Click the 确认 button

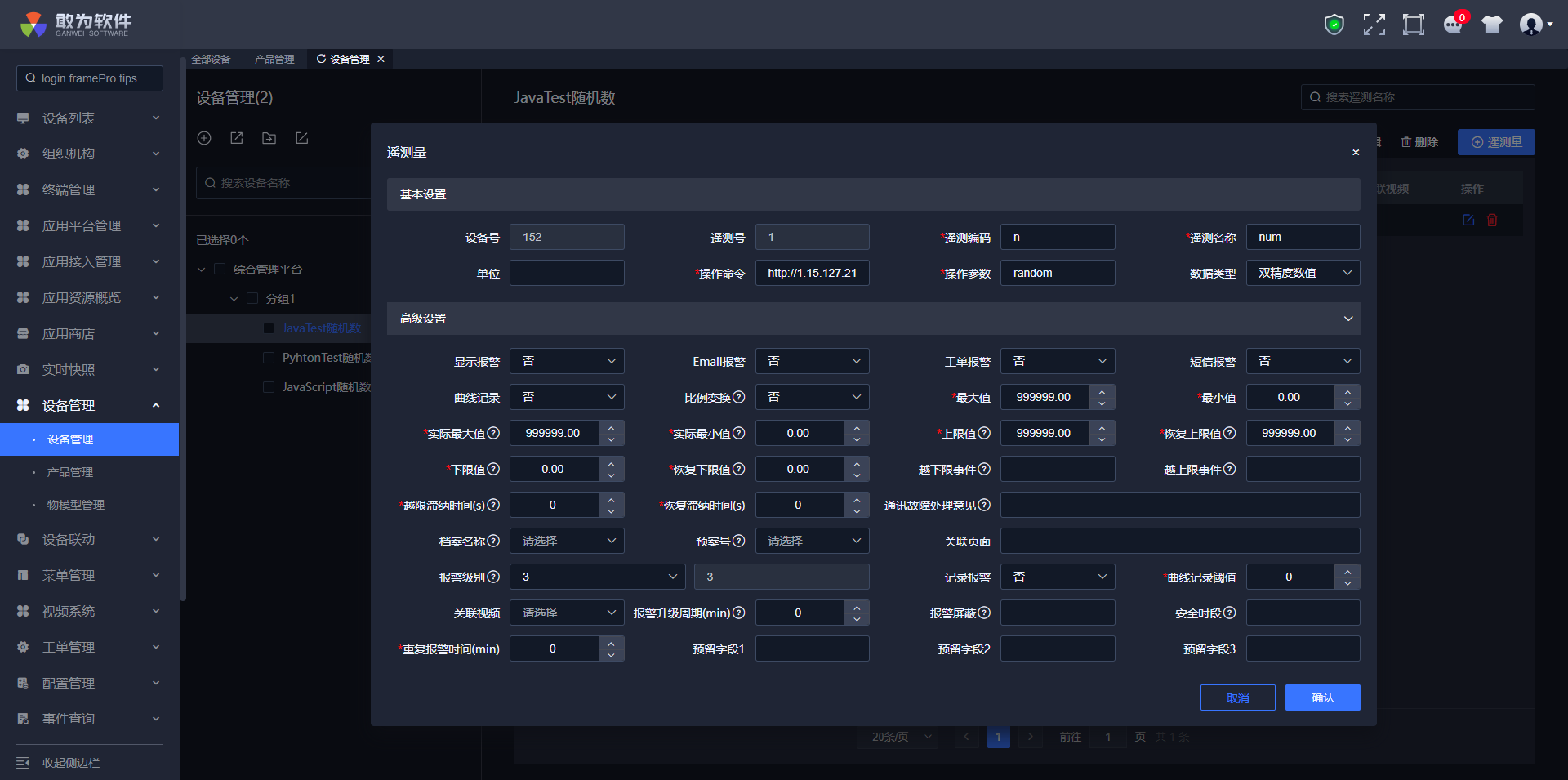[1322, 698]
